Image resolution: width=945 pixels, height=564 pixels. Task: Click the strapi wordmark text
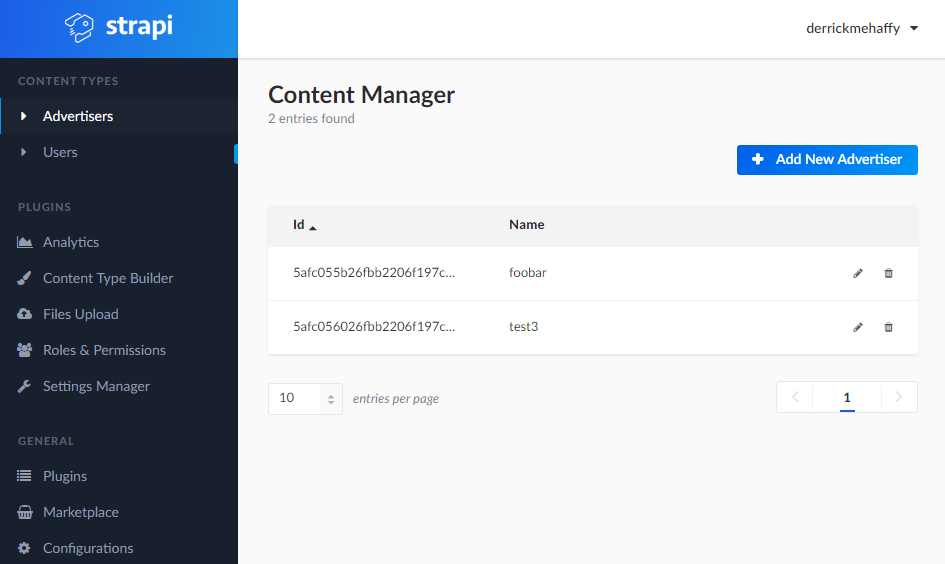click(x=139, y=27)
